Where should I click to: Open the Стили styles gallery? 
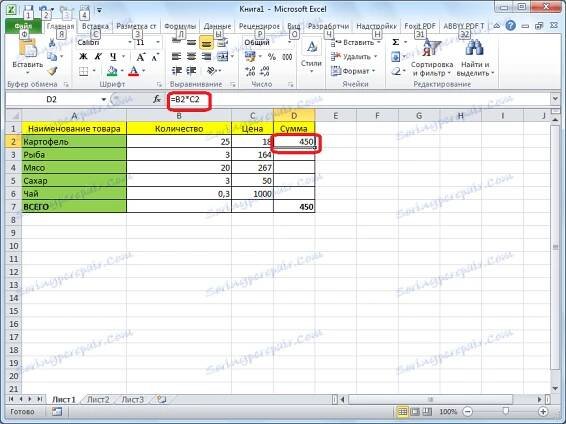pyautogui.click(x=311, y=57)
